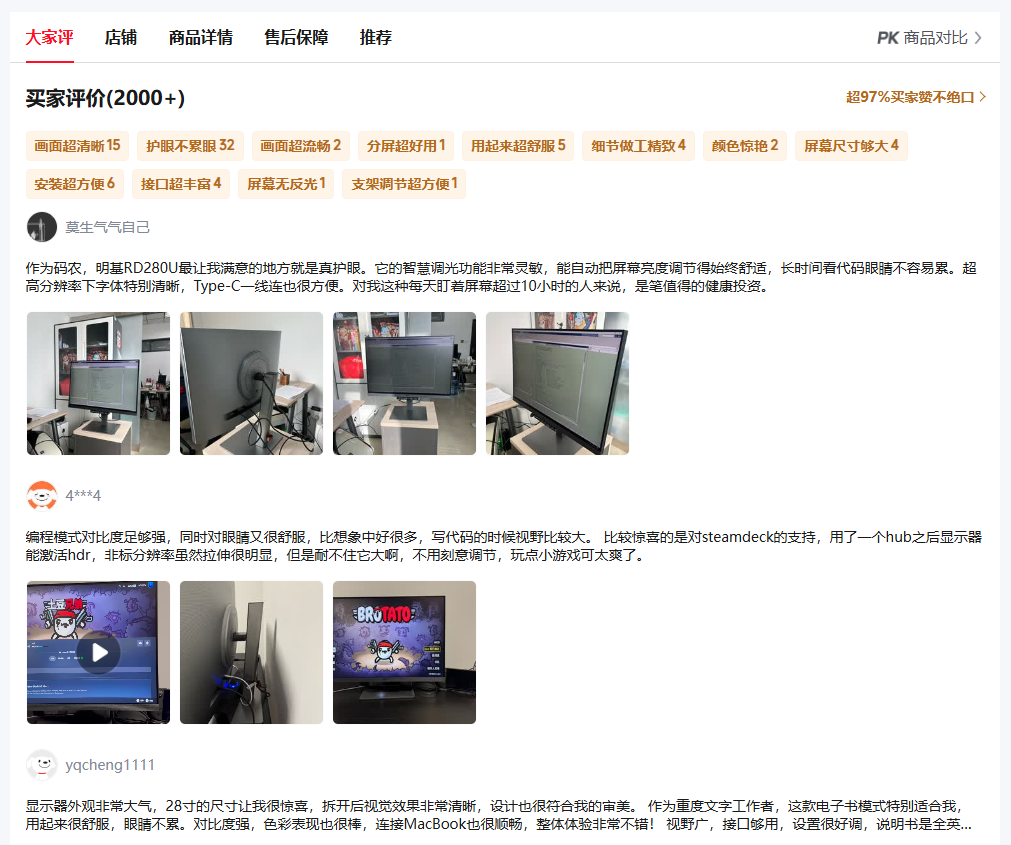1011x845 pixels.
Task: Open first photo in 莫生气气自己 review
Action: (99, 384)
